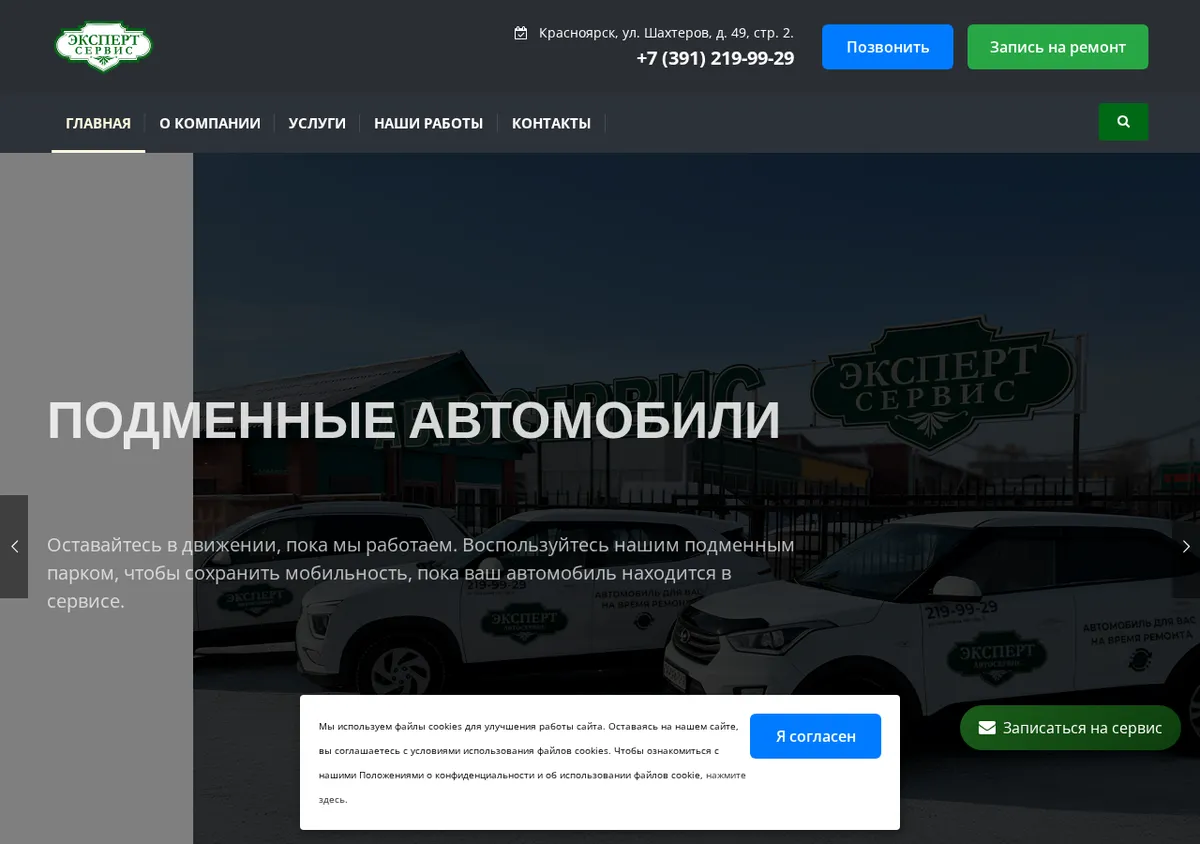This screenshot has height=844, width=1200.
Task: Open the Контакты page
Action: pos(551,123)
